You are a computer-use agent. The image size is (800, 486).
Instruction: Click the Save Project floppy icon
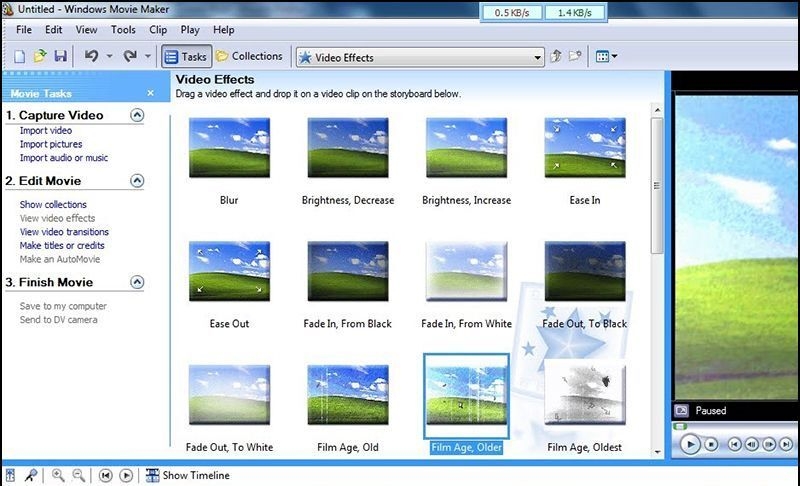coord(60,56)
